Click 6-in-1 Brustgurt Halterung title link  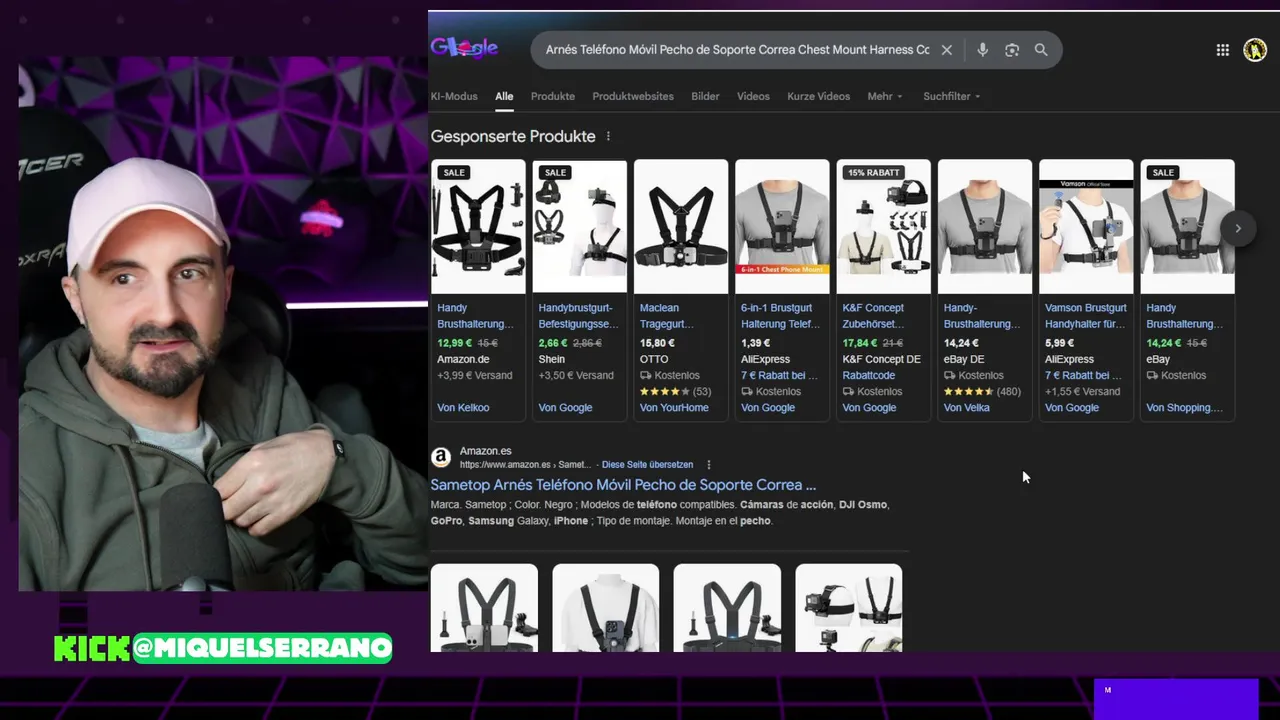(780, 316)
